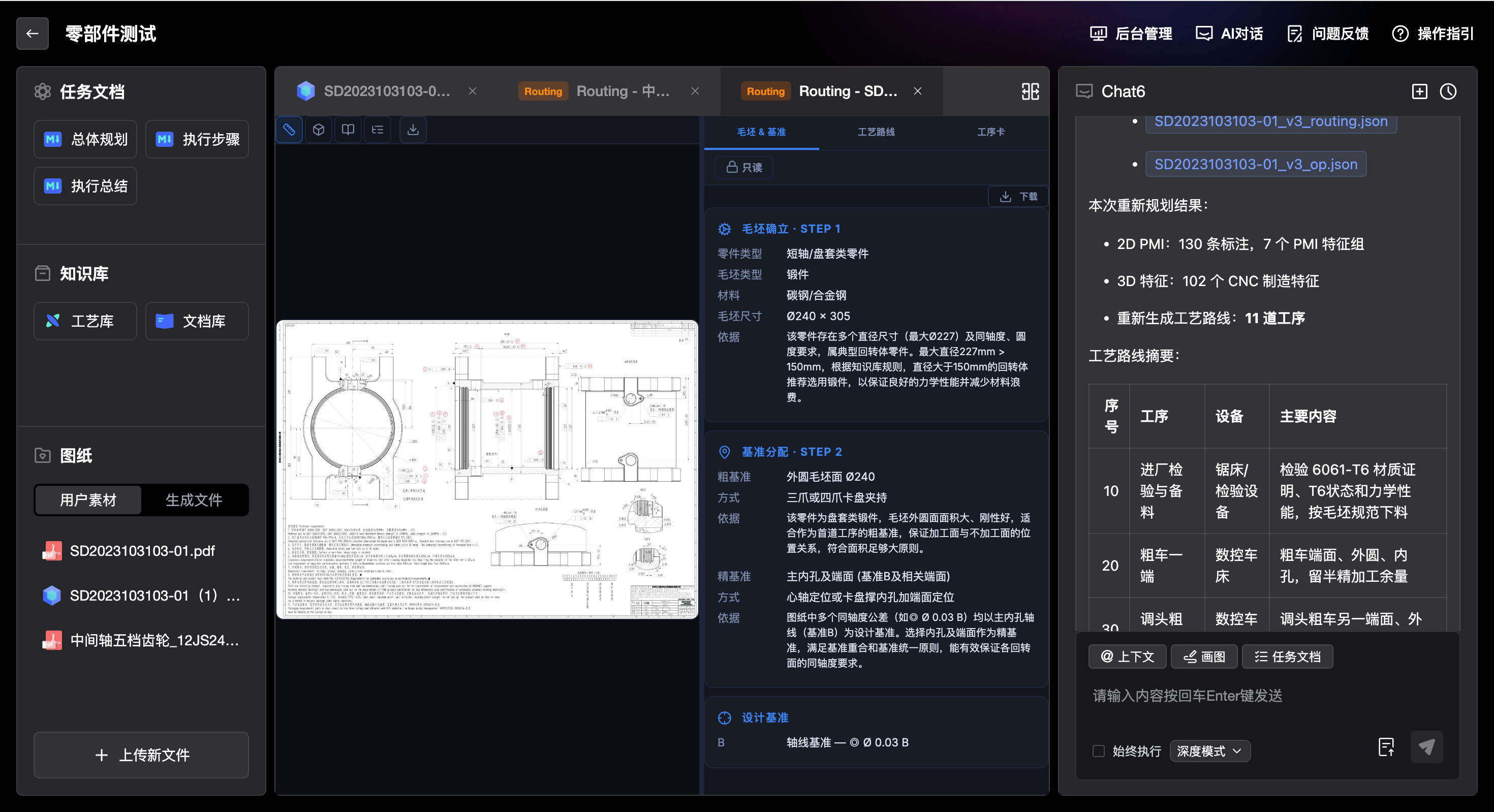Click the 设计基准 section heading
This screenshot has height=812, width=1494.
765,718
